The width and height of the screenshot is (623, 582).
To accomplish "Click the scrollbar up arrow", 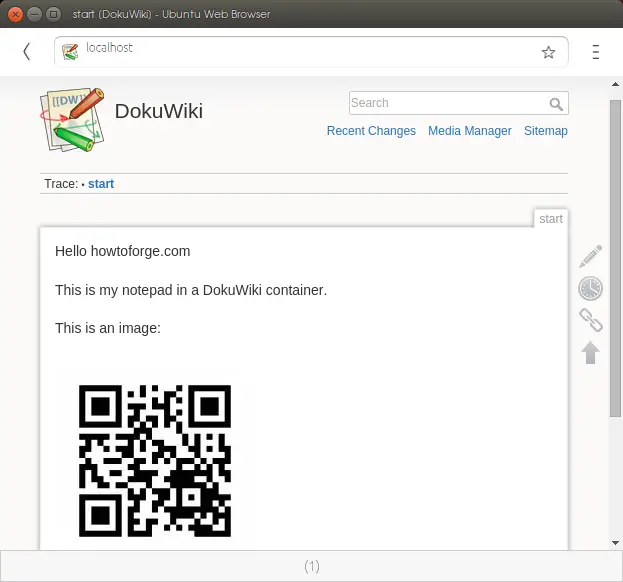I will point(615,84).
